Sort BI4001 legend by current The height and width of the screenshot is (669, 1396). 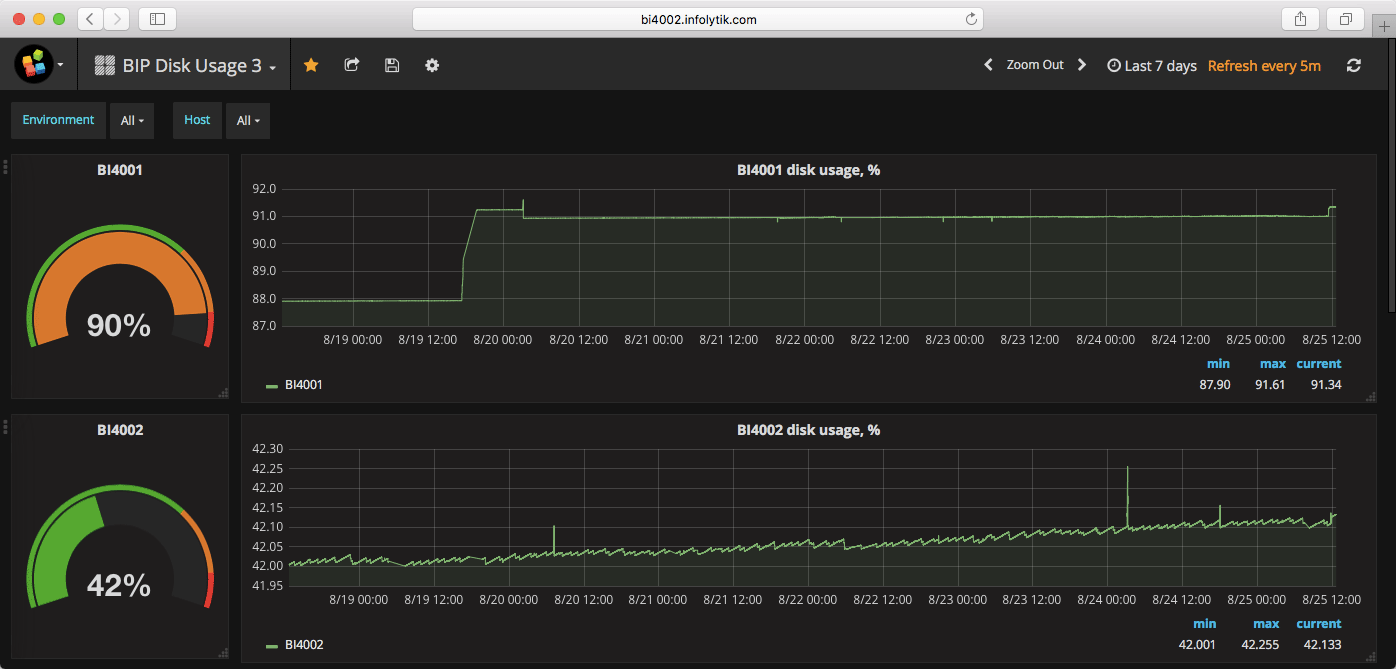click(1319, 364)
